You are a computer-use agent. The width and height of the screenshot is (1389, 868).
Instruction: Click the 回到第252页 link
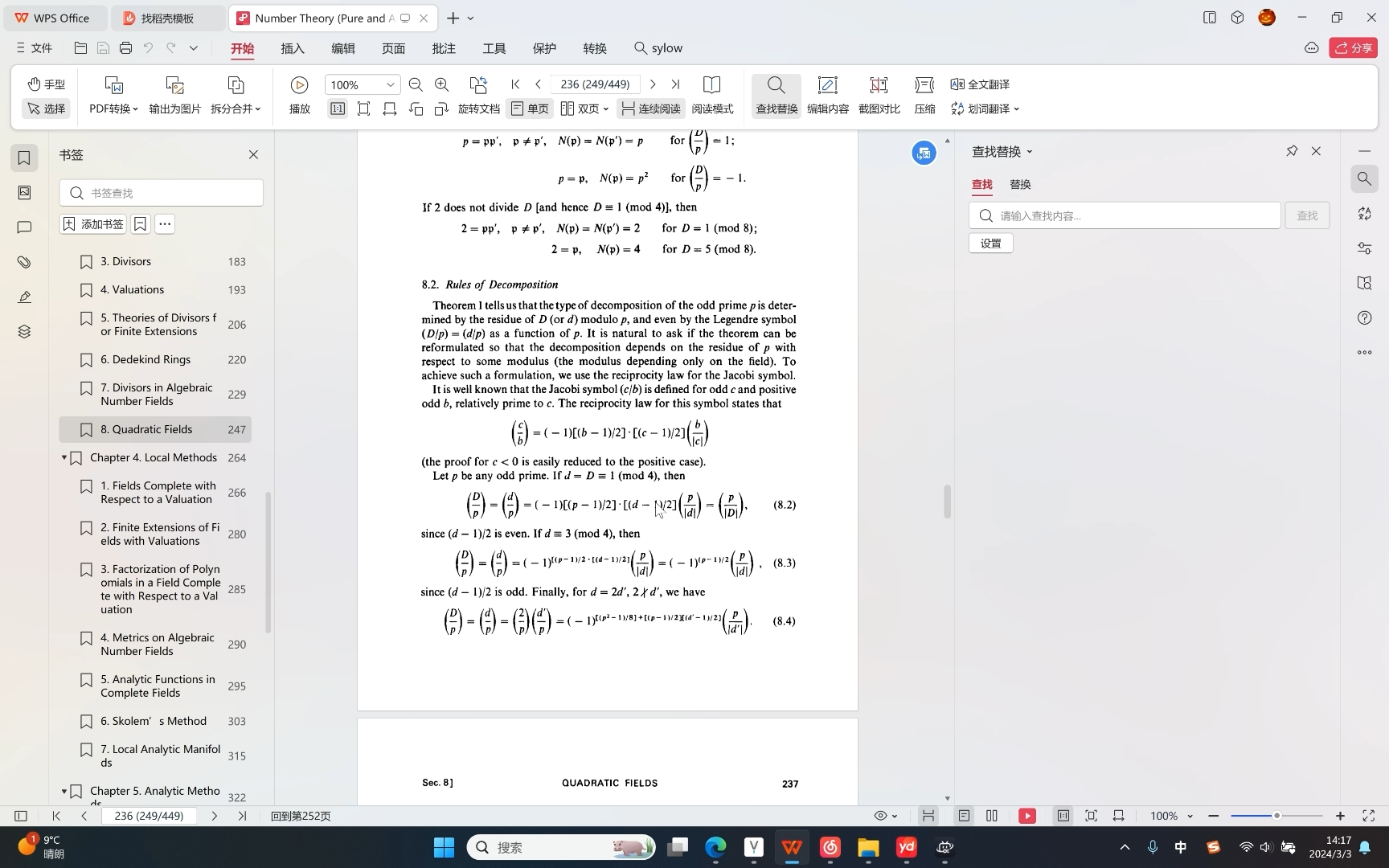pos(300,815)
